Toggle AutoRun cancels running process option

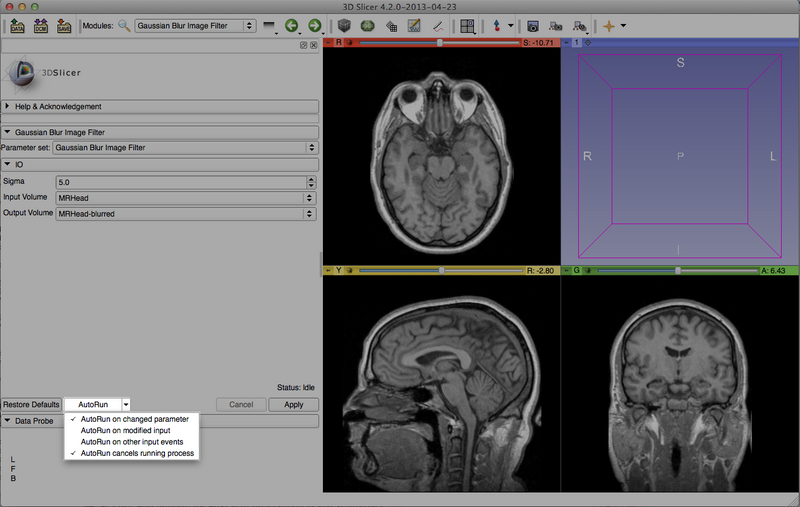[x=137, y=453]
